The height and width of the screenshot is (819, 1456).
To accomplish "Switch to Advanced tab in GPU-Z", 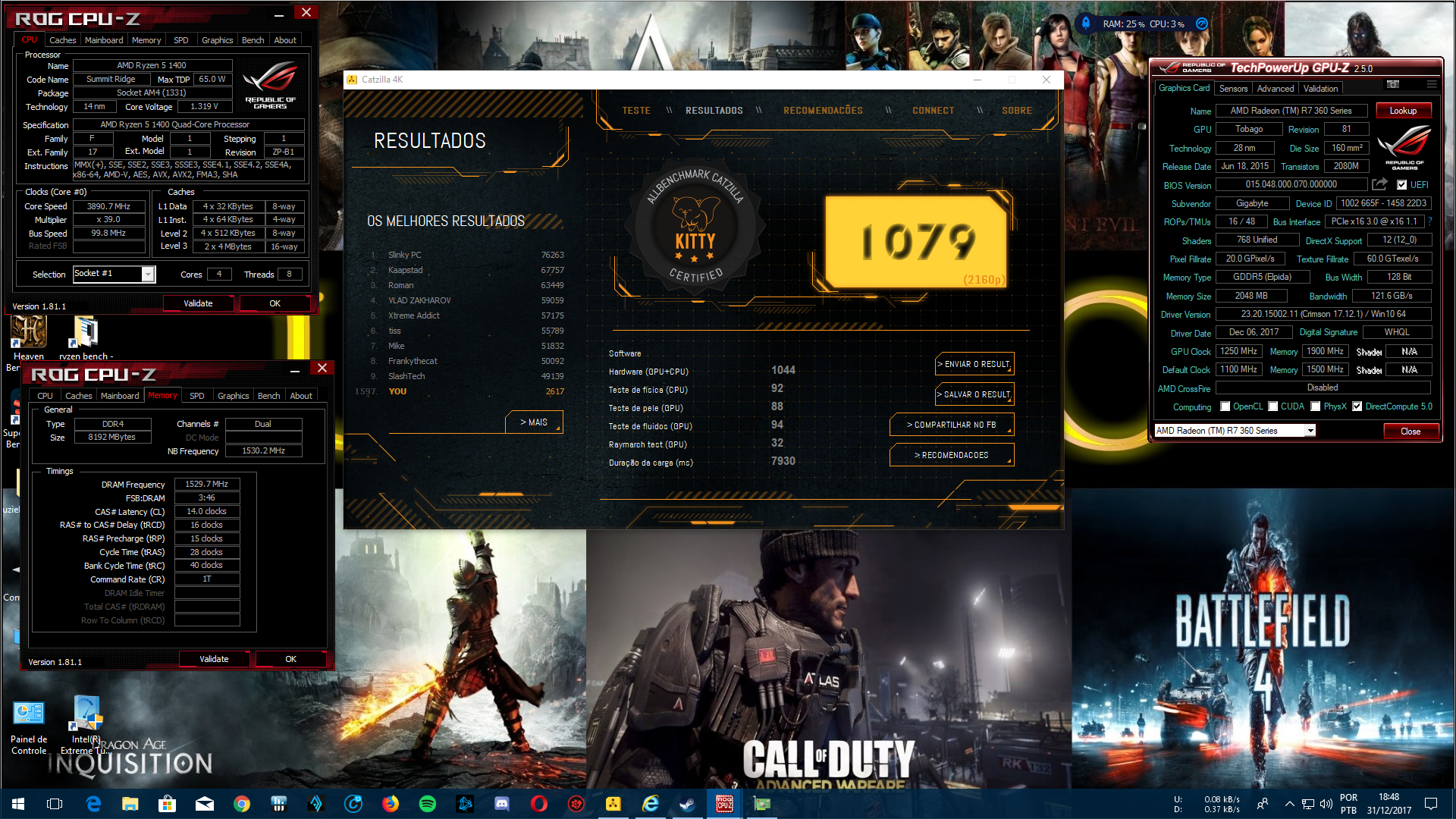I will (x=1276, y=89).
